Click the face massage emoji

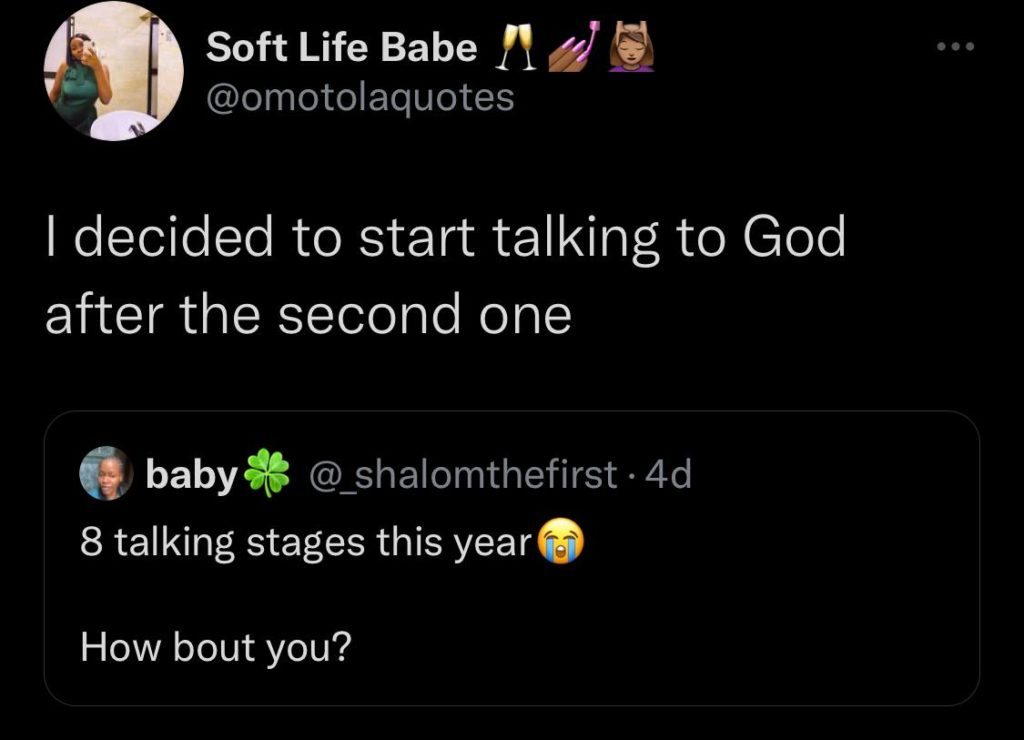tap(631, 47)
